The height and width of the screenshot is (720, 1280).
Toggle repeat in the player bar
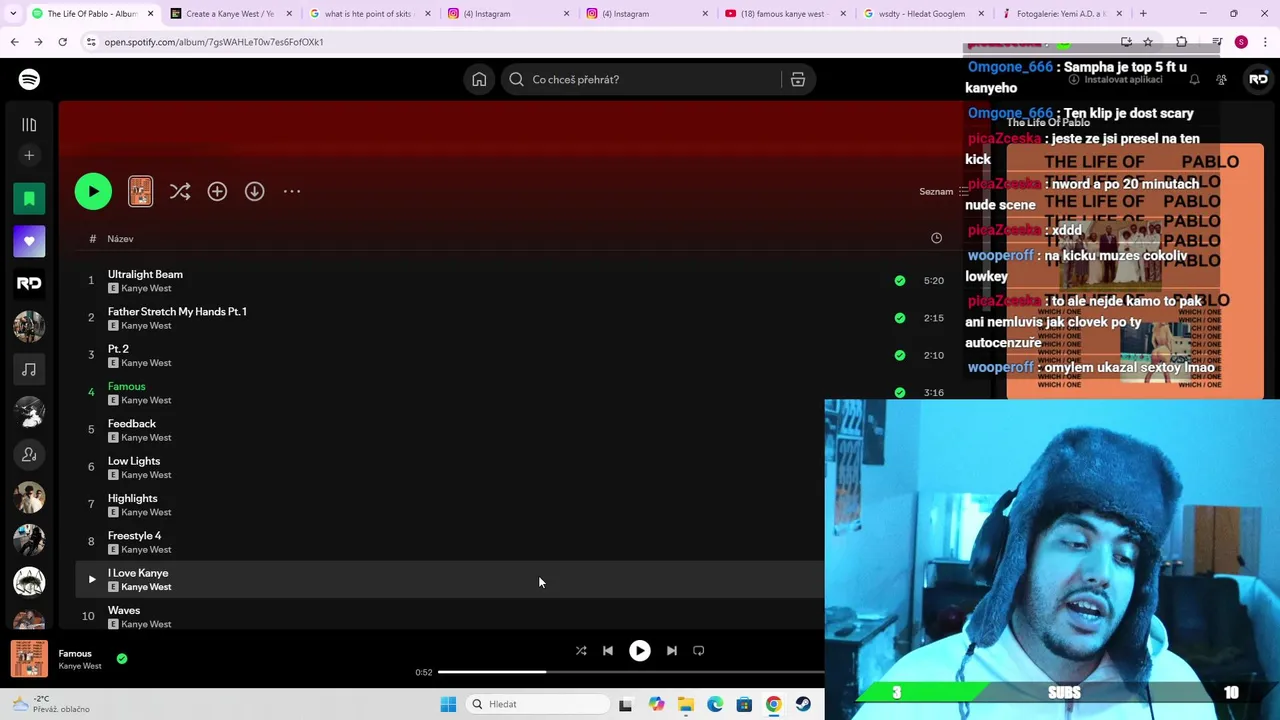click(x=699, y=650)
